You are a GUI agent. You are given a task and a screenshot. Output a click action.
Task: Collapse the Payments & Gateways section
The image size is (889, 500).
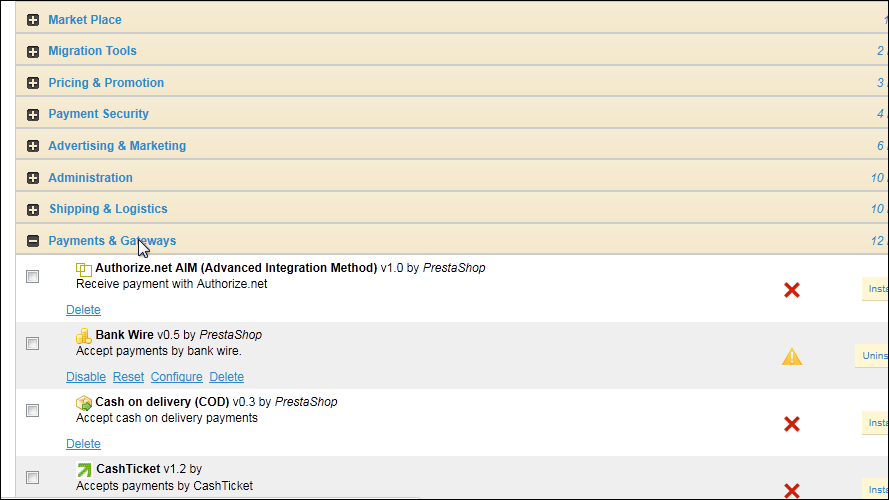pos(33,241)
